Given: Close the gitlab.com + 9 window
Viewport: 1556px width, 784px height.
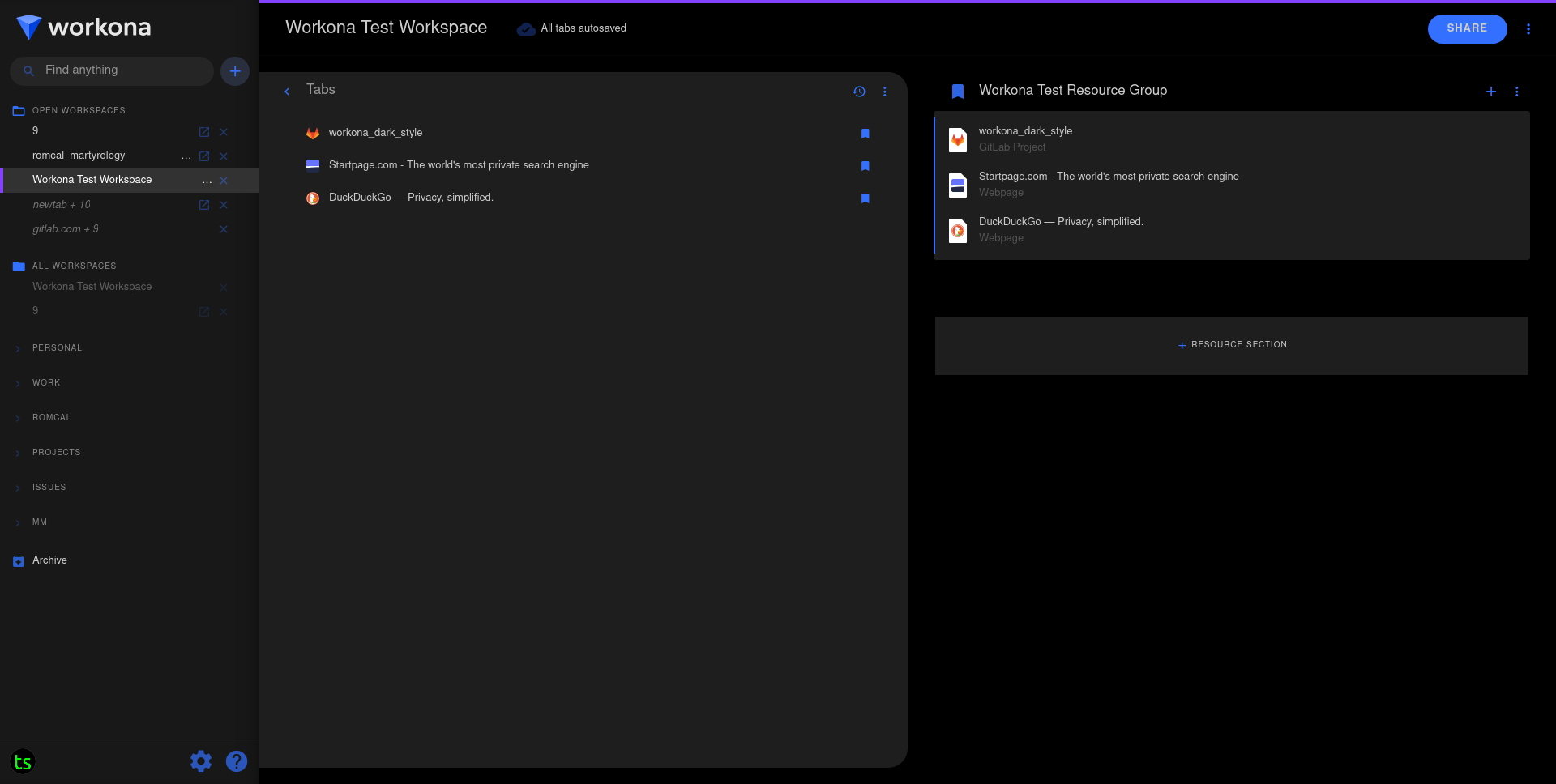Looking at the screenshot, I should pyautogui.click(x=224, y=229).
